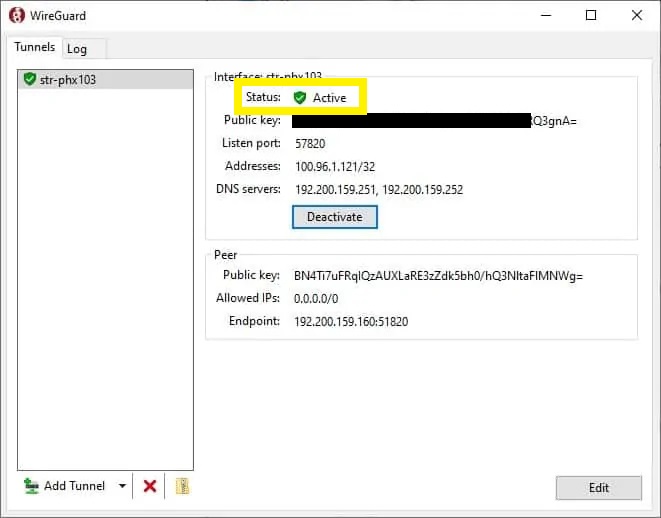Click Edit to modify the tunnel
This screenshot has width=661, height=518.
pyautogui.click(x=599, y=488)
